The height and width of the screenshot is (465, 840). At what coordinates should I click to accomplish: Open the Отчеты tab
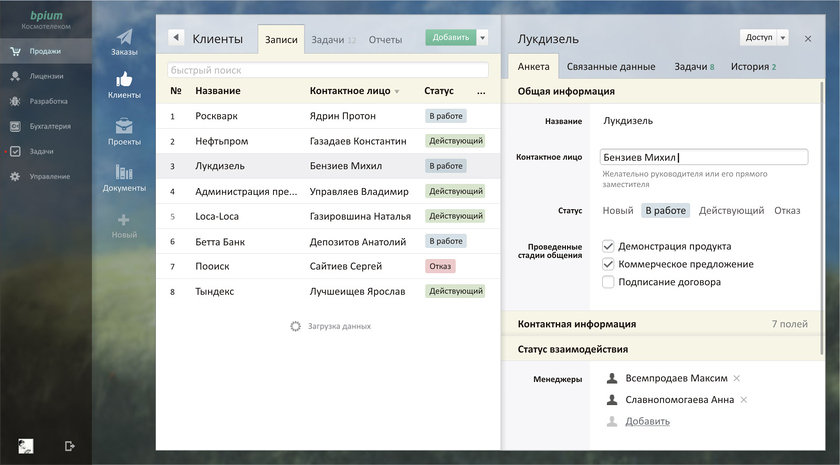[x=385, y=40]
